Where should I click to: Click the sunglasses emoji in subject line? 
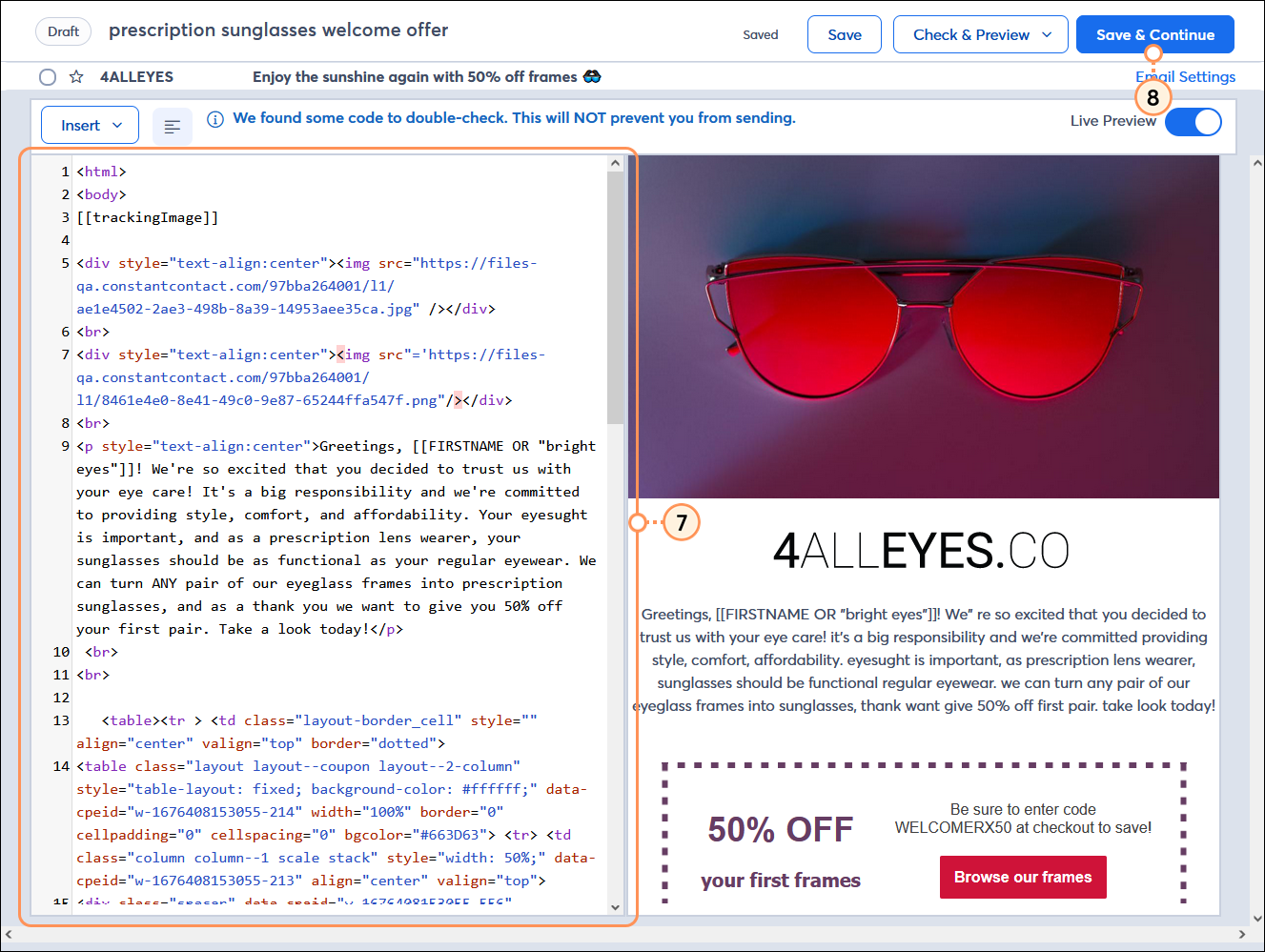(x=592, y=76)
